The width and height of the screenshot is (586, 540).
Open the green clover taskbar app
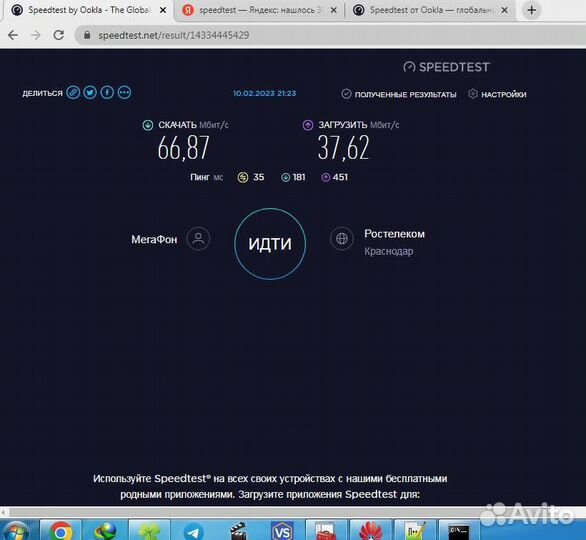149,530
